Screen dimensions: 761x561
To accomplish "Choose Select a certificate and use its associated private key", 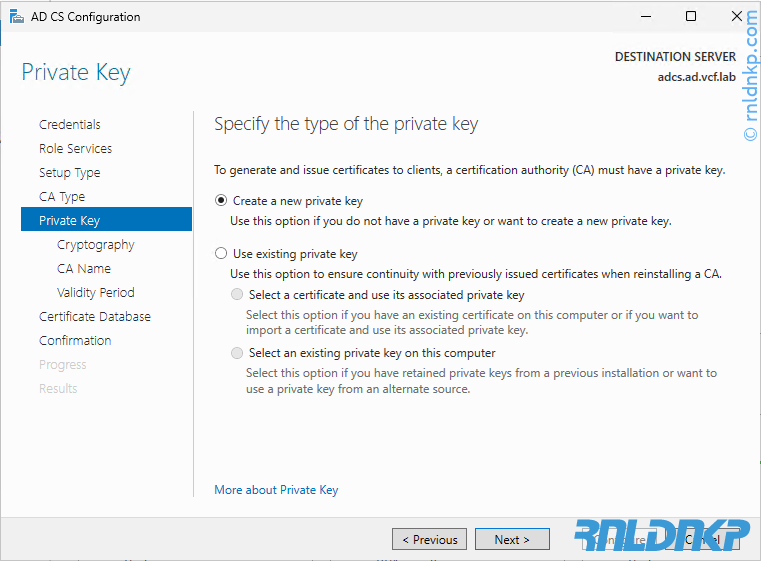I will pyautogui.click(x=237, y=295).
